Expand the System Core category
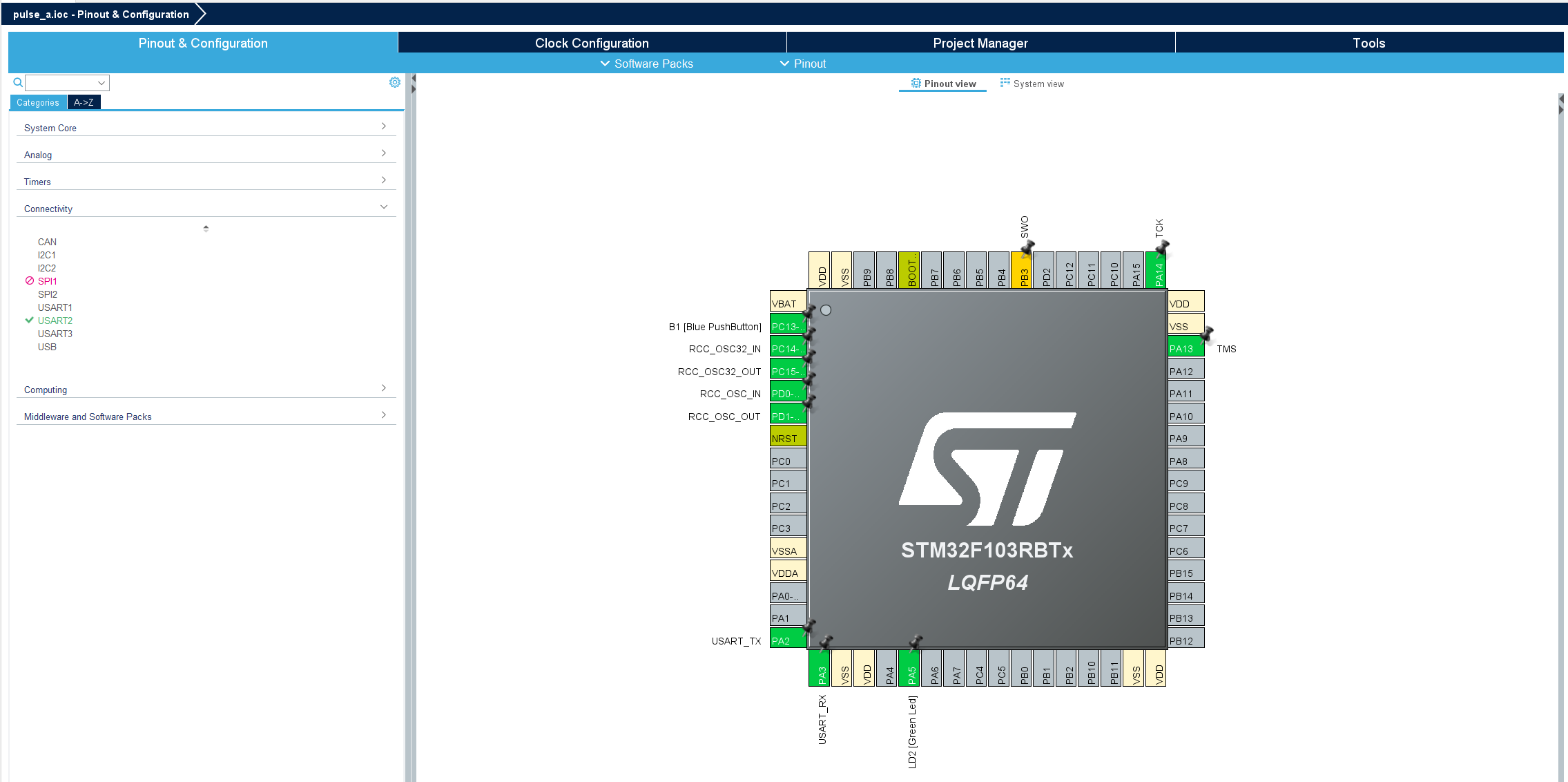 (206, 128)
